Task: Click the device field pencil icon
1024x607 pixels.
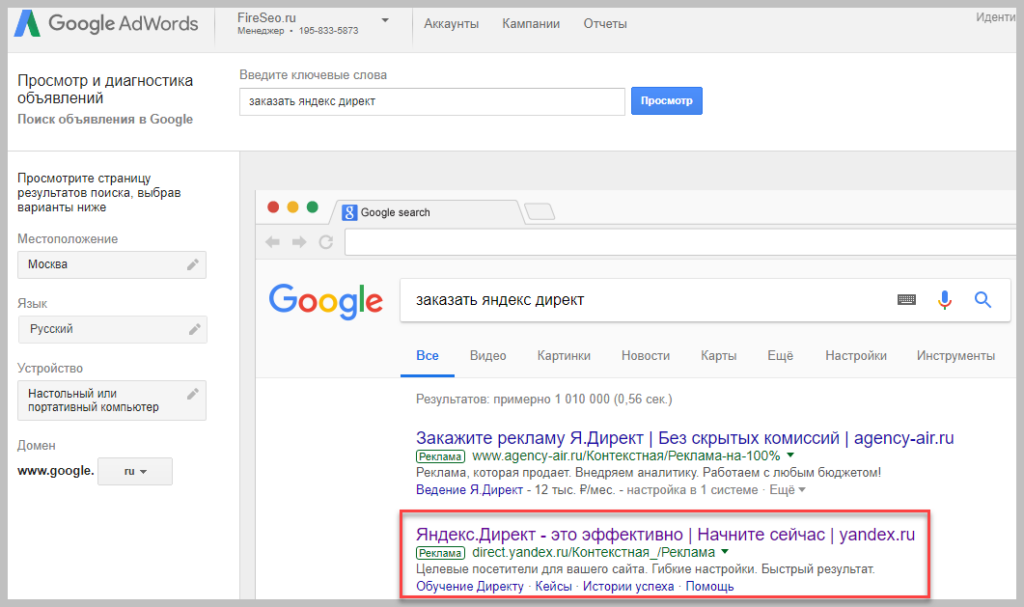Action: coord(193,393)
